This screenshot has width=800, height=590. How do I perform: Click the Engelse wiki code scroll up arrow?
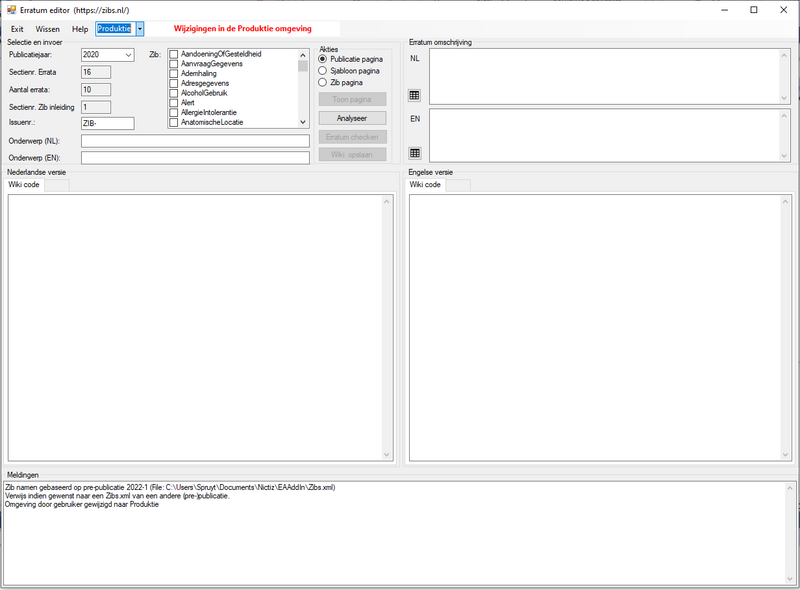click(x=785, y=201)
